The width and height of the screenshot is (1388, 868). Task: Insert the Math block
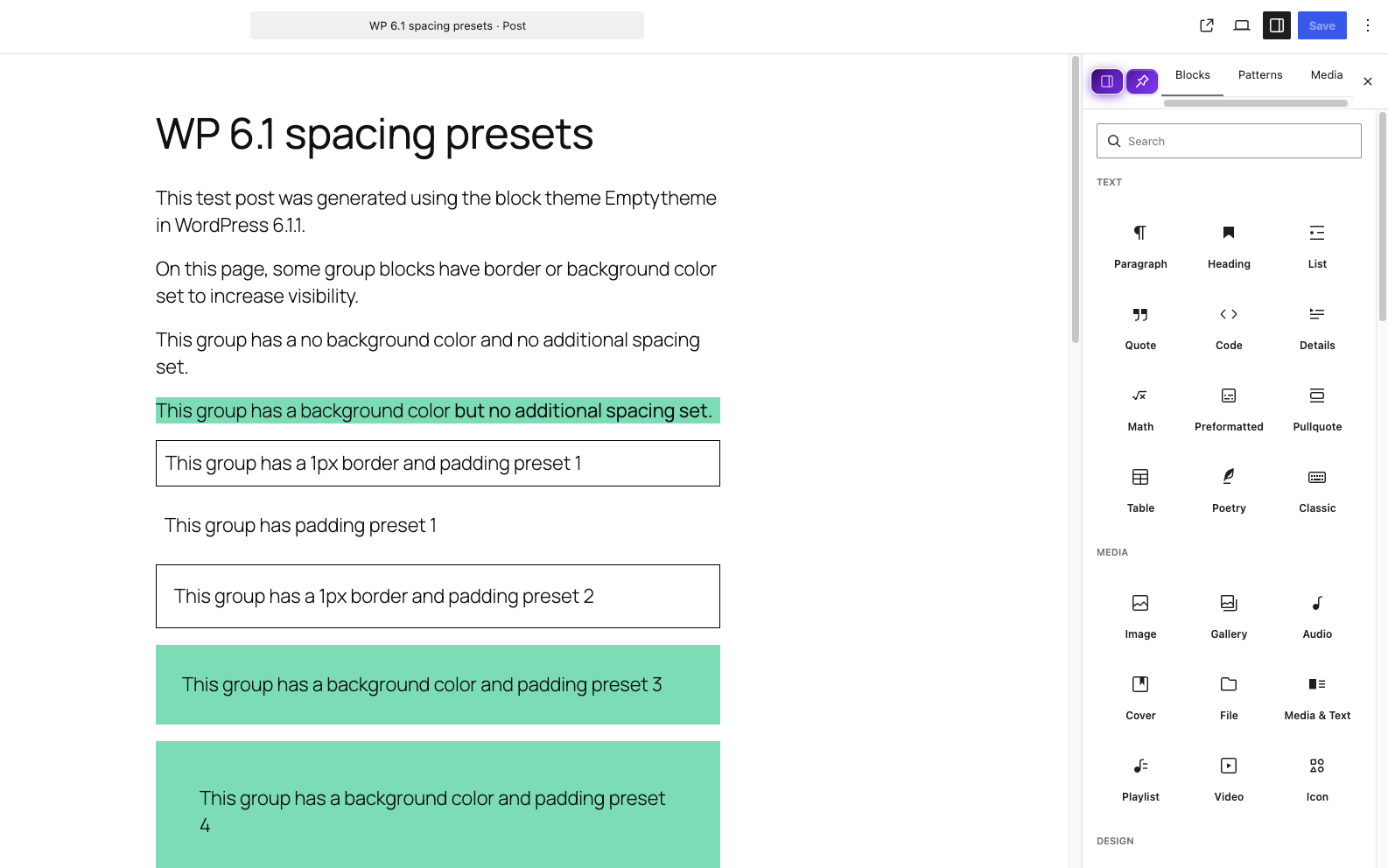1140,409
